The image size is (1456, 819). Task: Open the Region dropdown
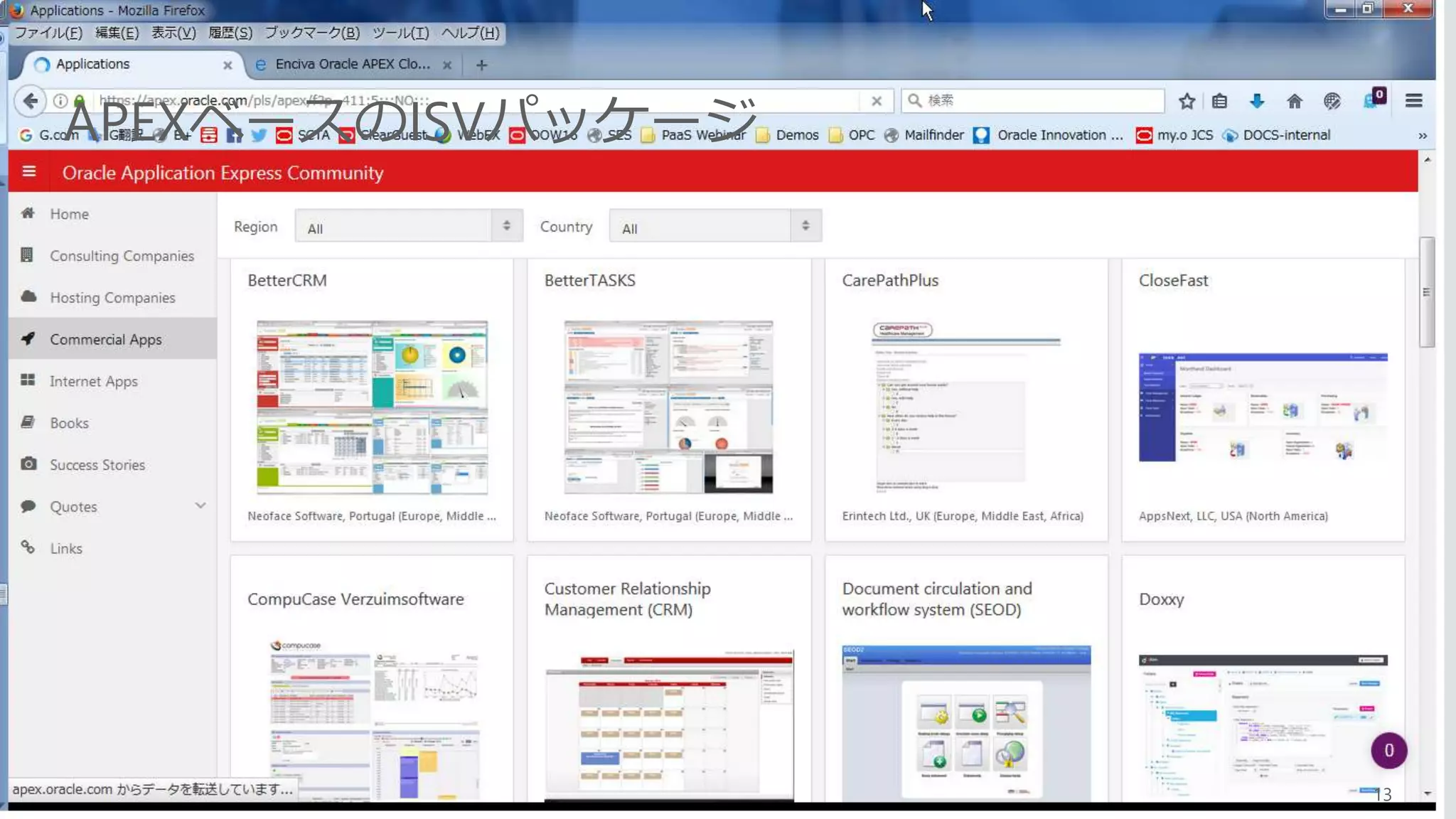409,226
